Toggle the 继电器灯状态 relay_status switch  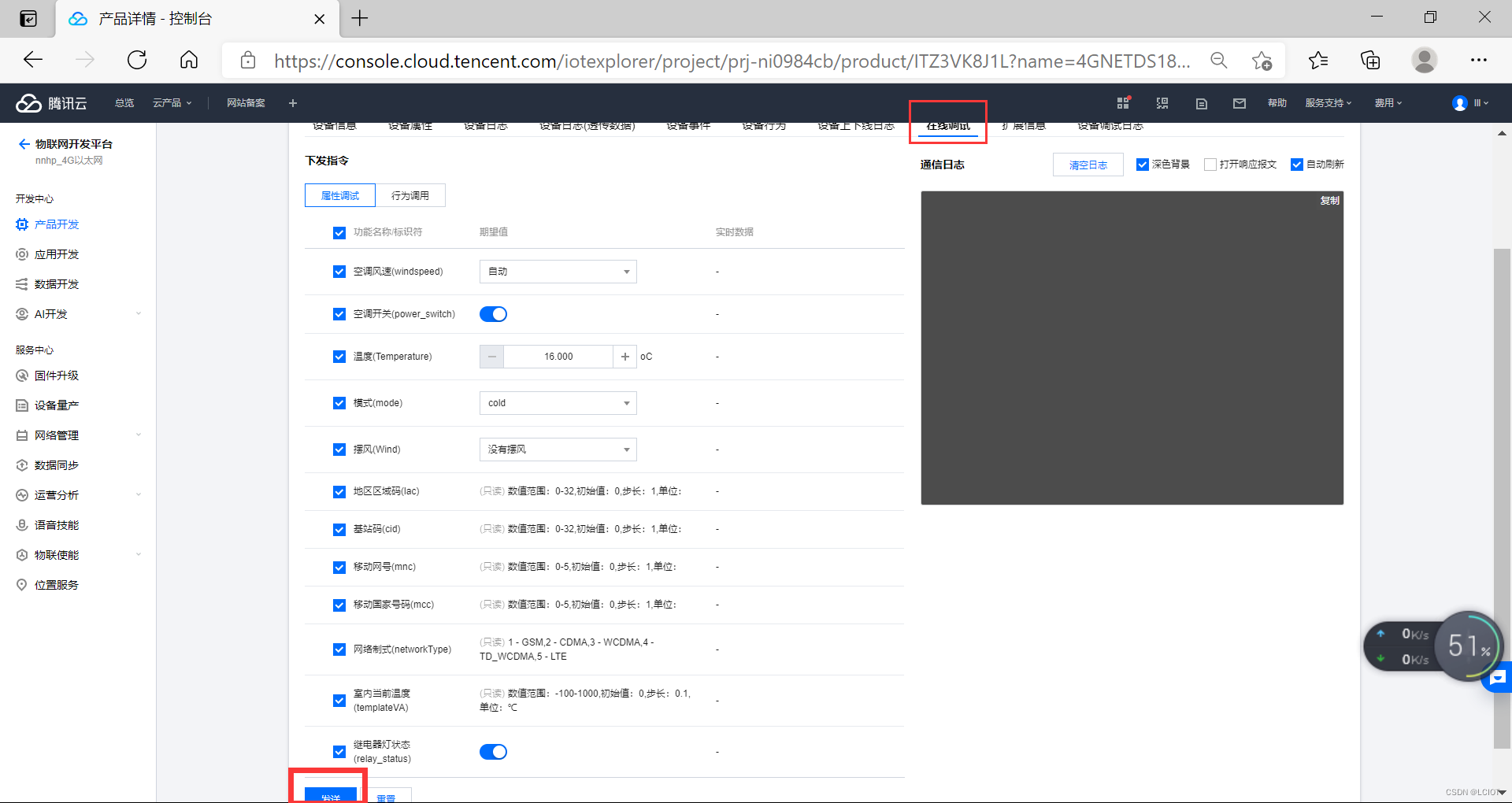[x=493, y=752]
